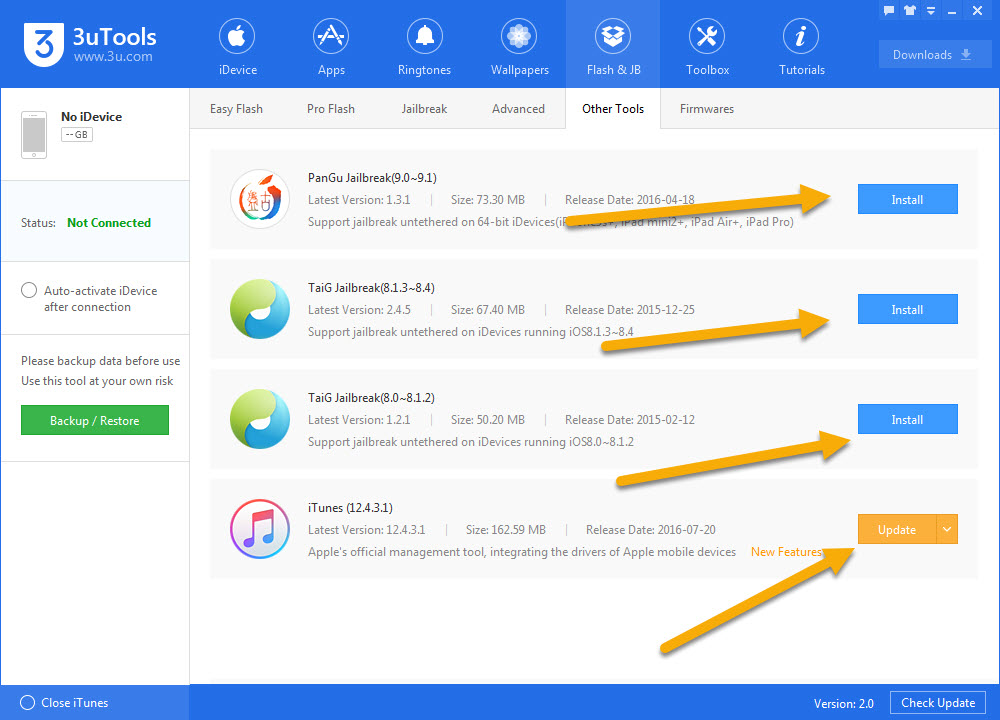Click the www.3u.com website text
The height and width of the screenshot is (720, 1000).
(x=113, y=57)
